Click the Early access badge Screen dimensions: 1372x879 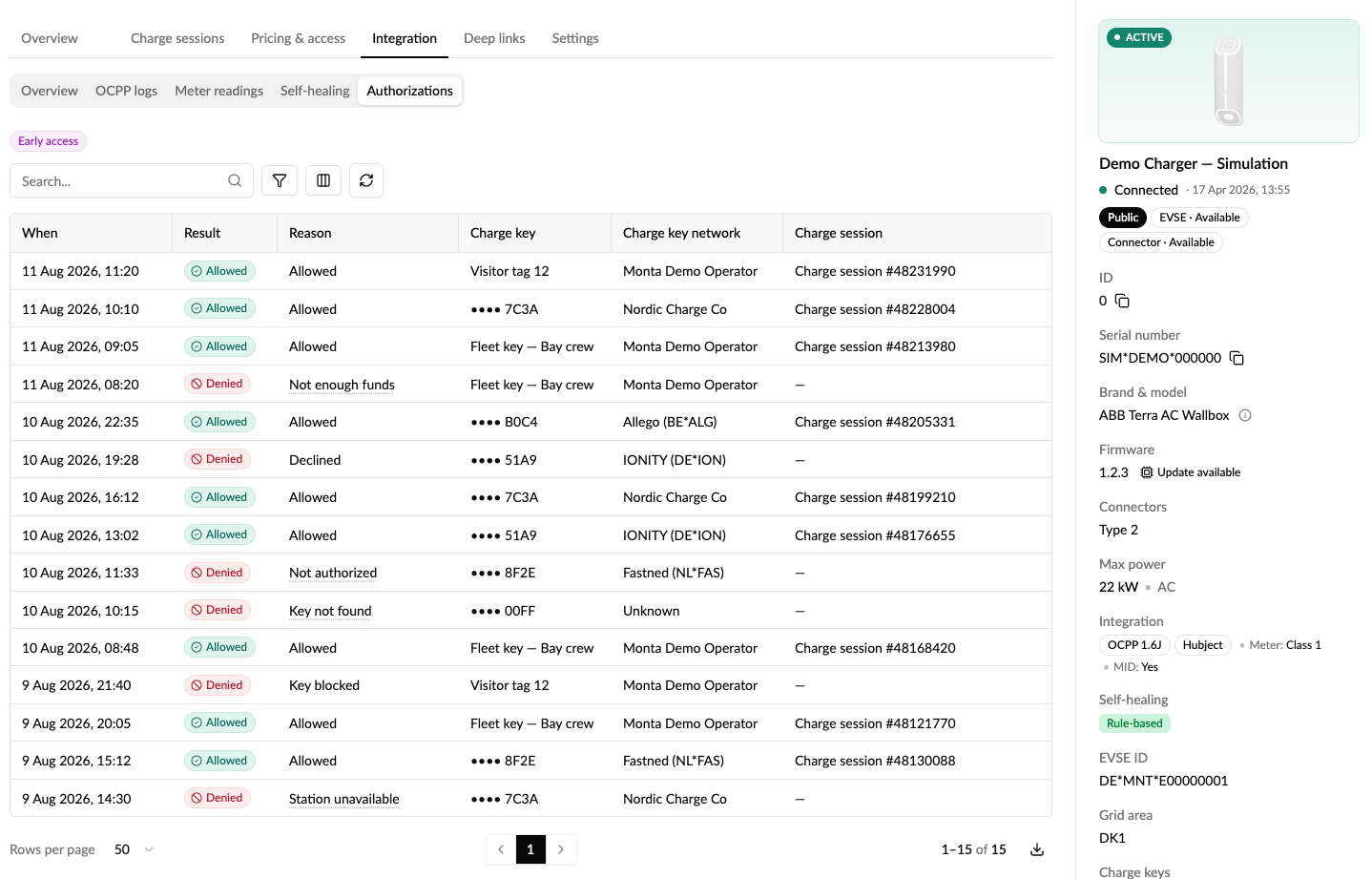(48, 141)
